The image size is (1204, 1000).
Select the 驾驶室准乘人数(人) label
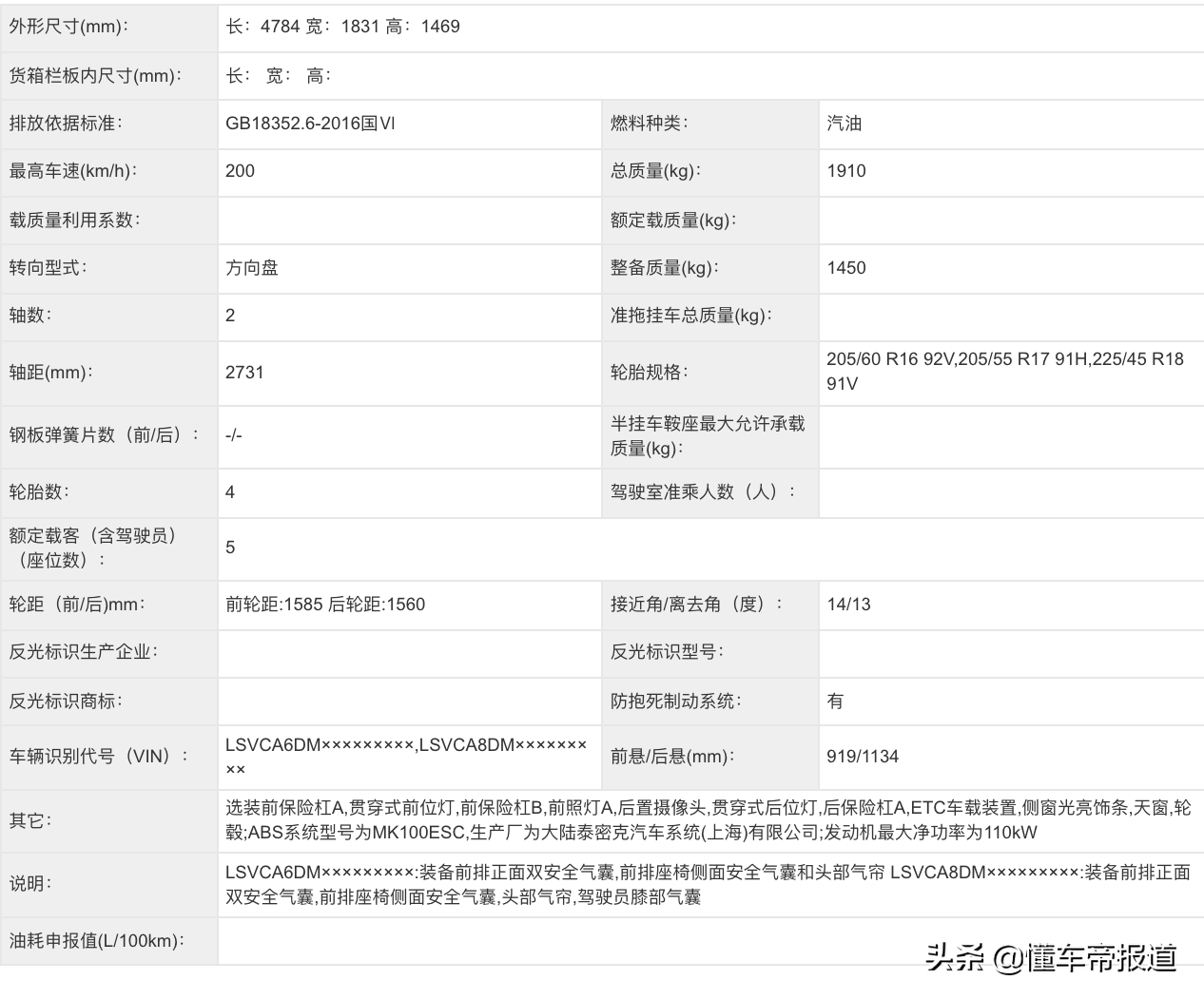pos(703,492)
